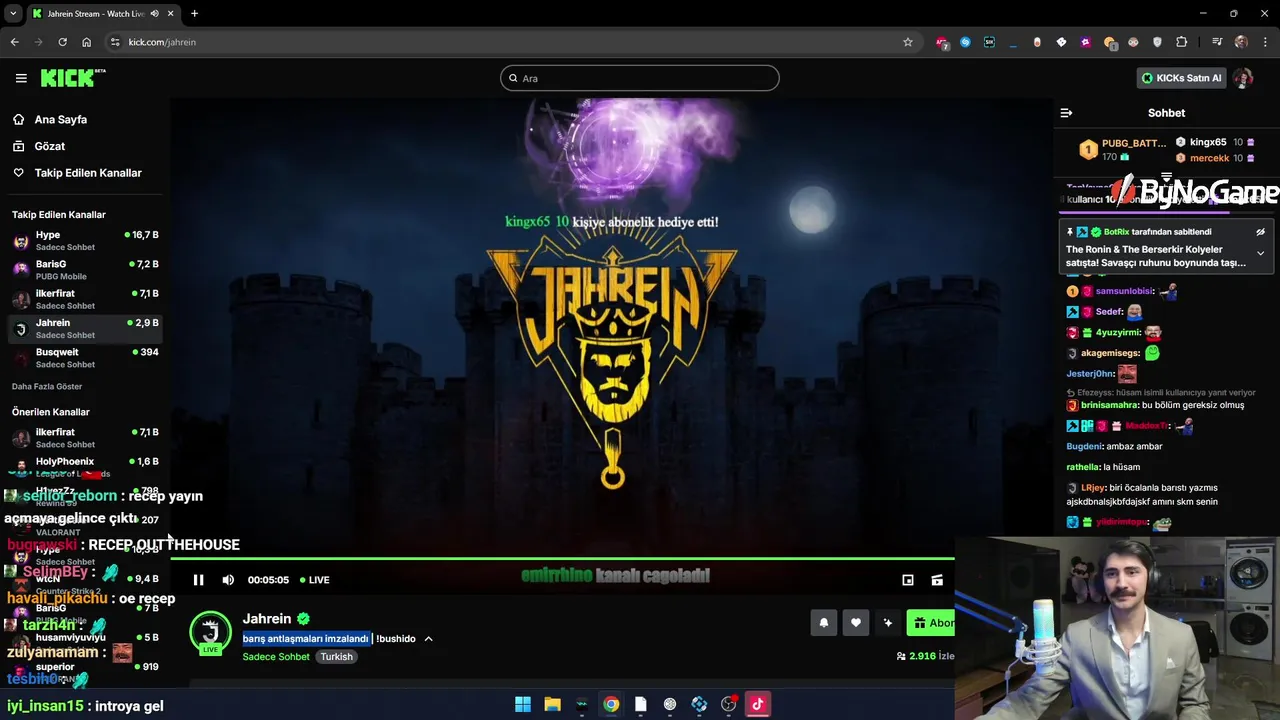Click the green Abone subscribe button
Screen dimensions: 1280x720
pyautogui.click(x=931, y=623)
